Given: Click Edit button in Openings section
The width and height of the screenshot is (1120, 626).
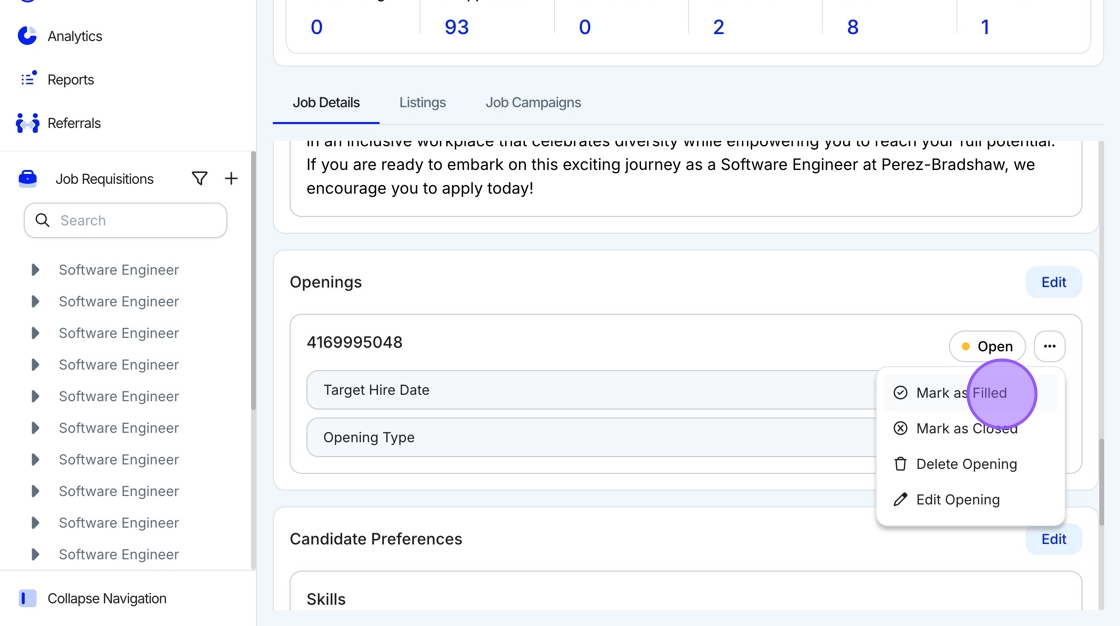Looking at the screenshot, I should [x=1053, y=282].
